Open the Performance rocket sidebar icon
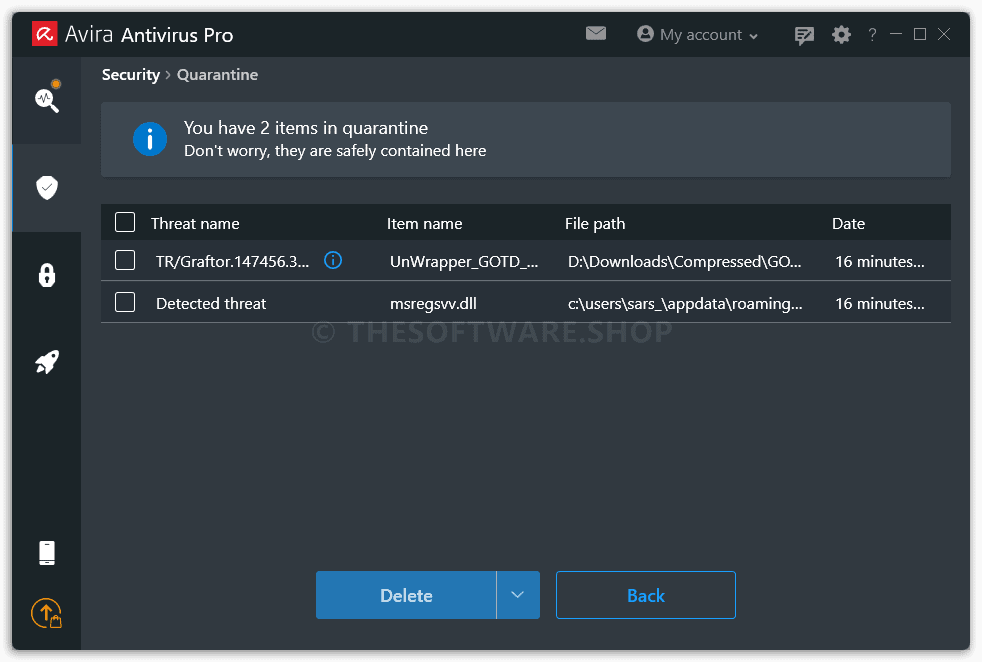Image resolution: width=982 pixels, height=662 pixels. coord(47,362)
